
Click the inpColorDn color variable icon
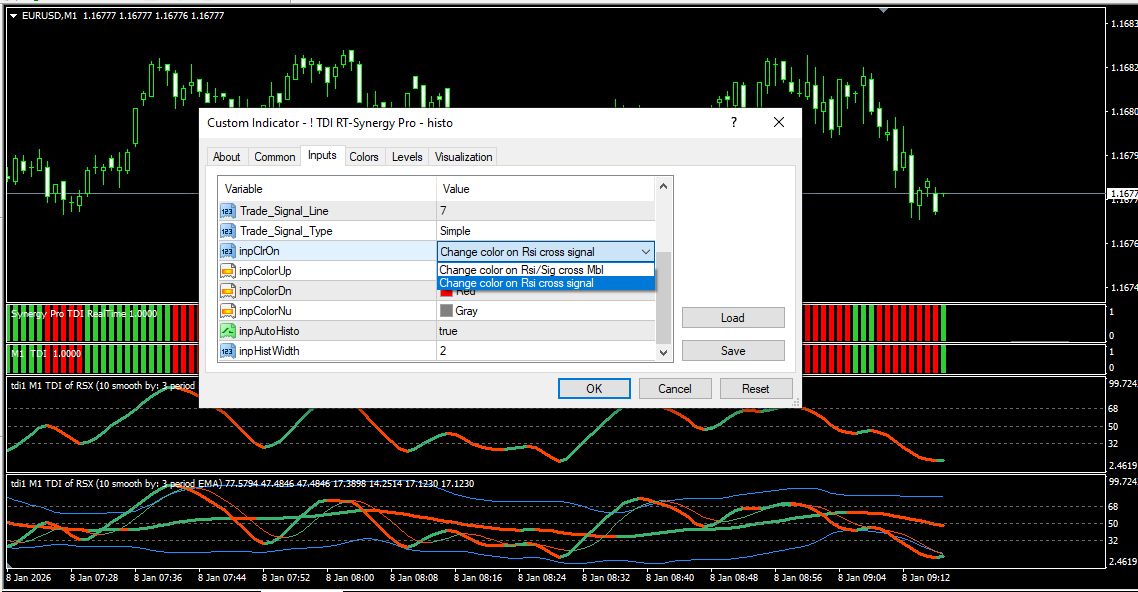click(x=227, y=291)
